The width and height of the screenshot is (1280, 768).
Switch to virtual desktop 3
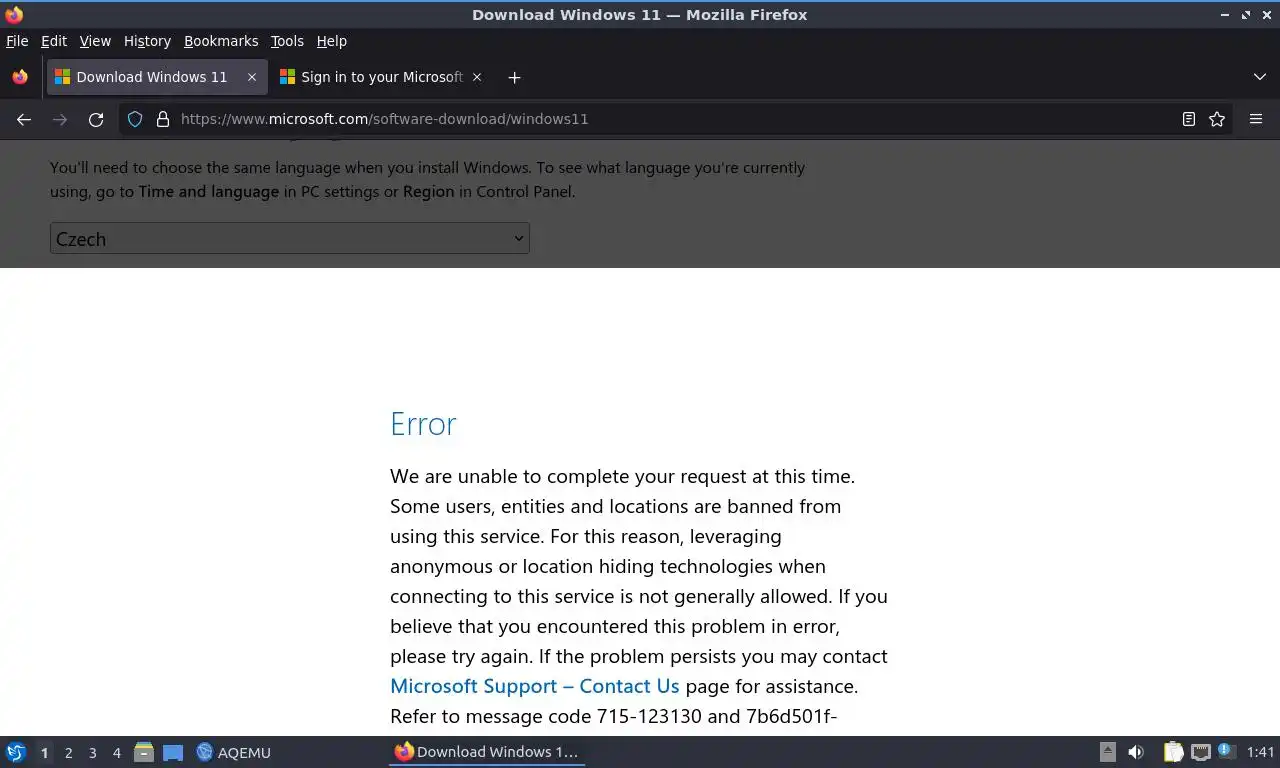click(92, 752)
